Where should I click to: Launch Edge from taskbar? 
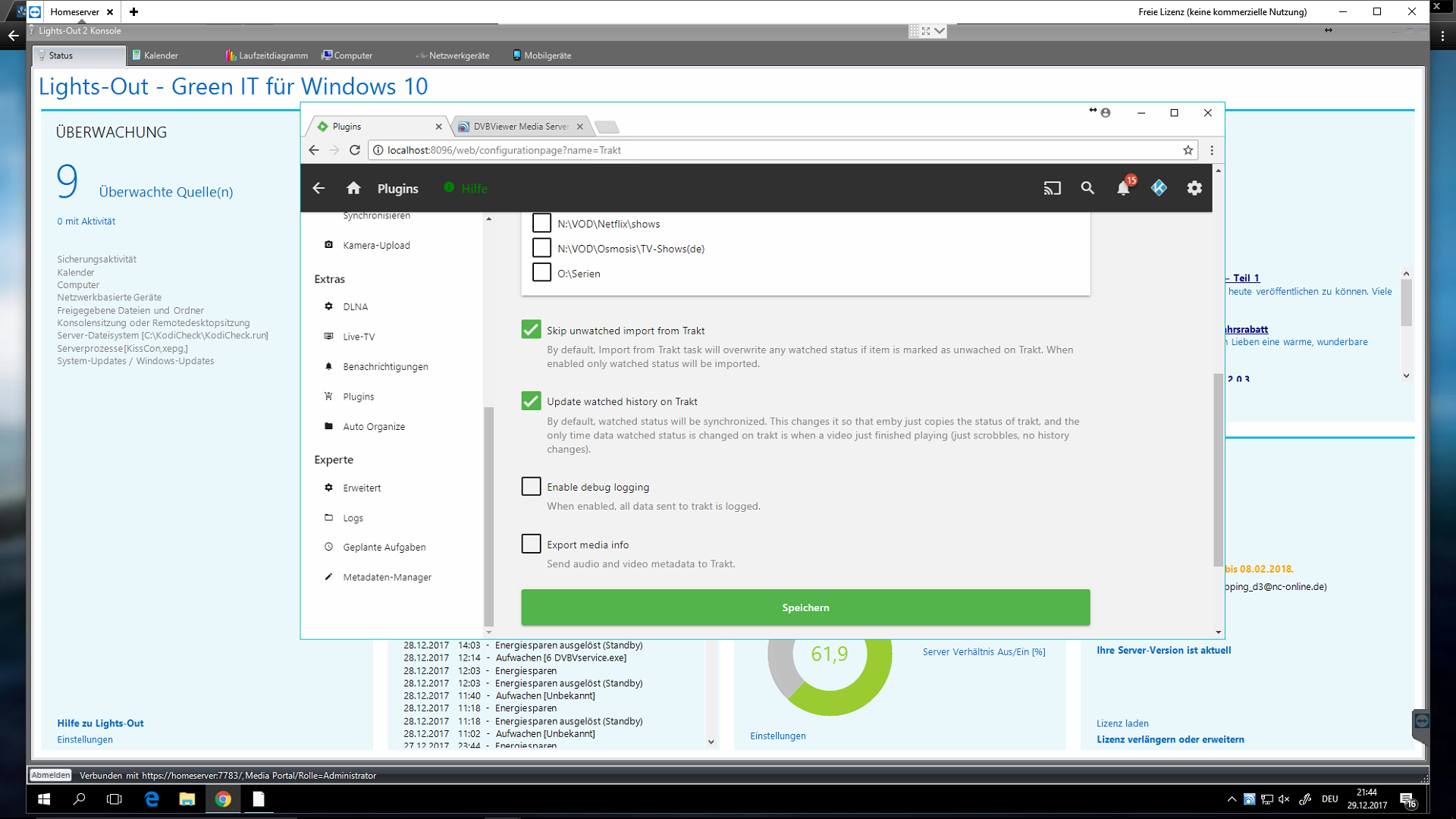point(152,799)
